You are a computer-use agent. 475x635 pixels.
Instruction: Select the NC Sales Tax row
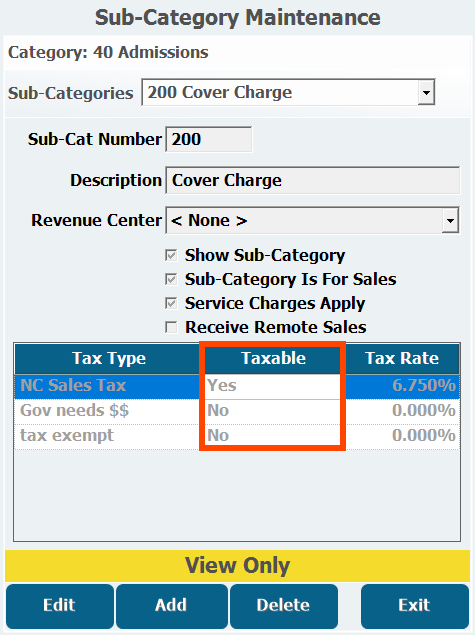(237, 386)
